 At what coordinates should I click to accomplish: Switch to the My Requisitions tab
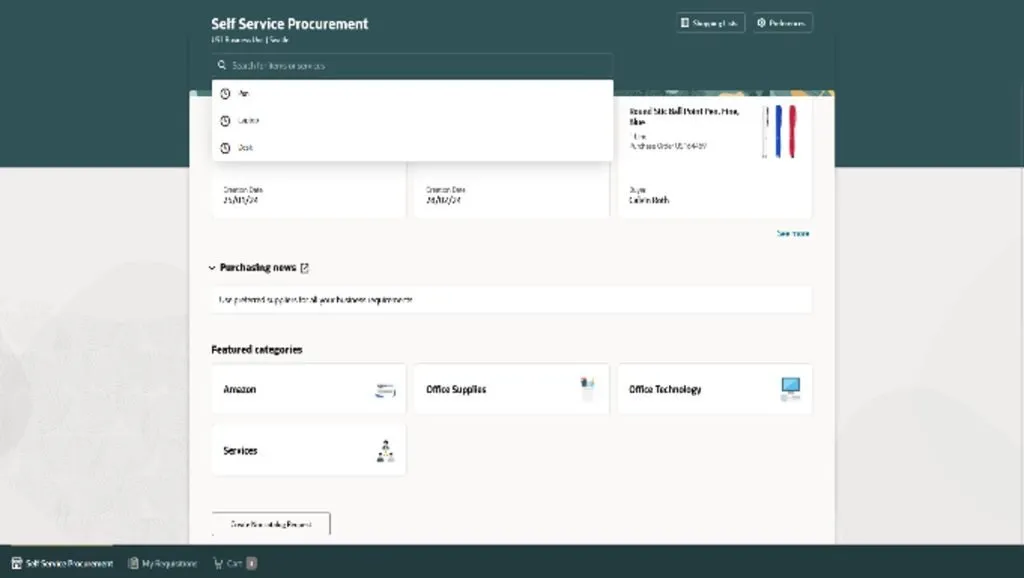162,563
